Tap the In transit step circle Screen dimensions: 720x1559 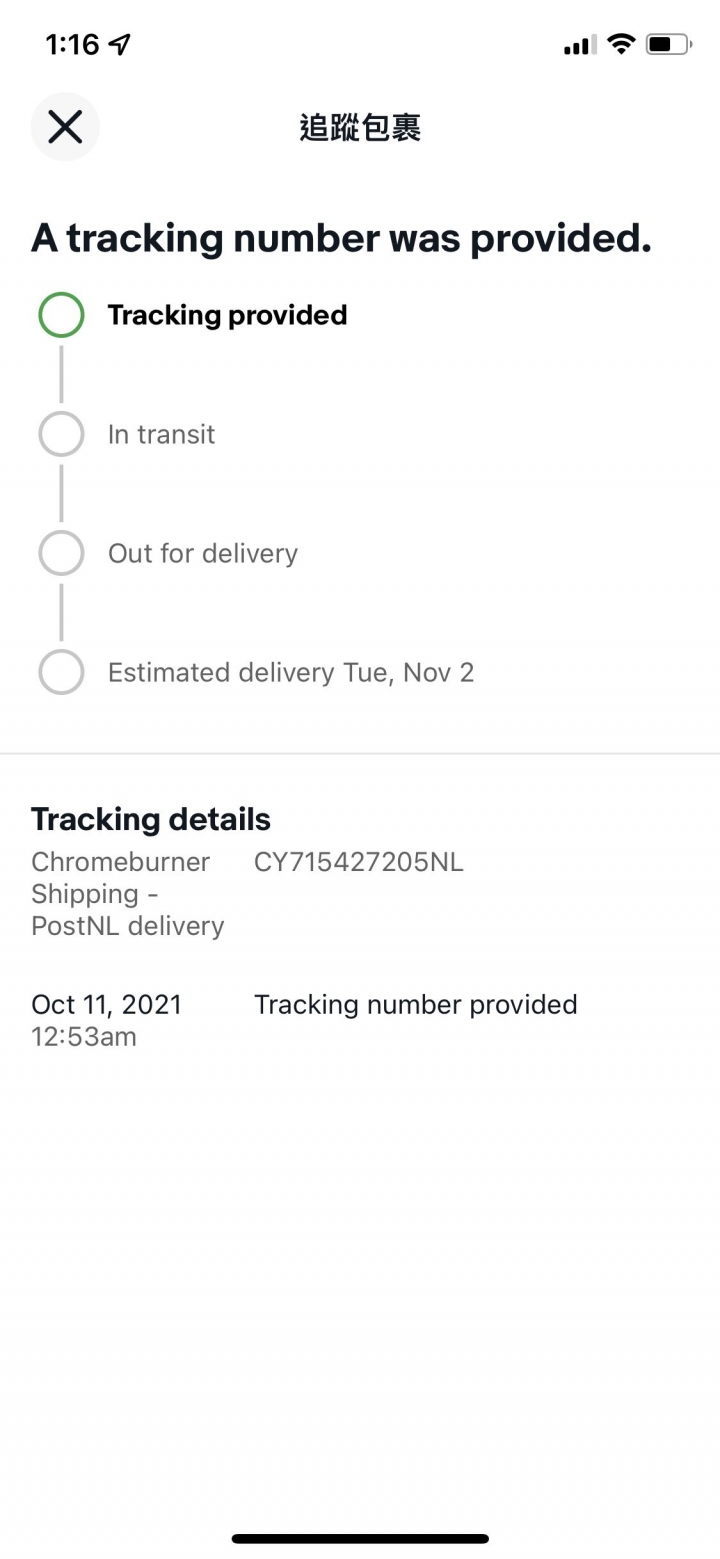pos(61,434)
